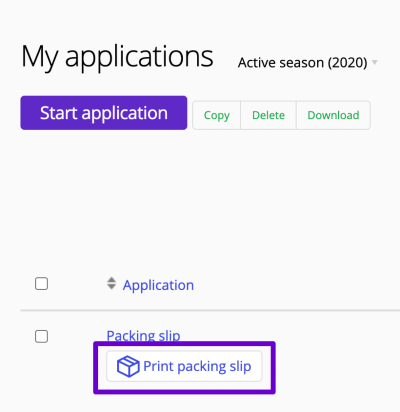Tick the select-all checkbox in table header
The image size is (400, 412).
tap(41, 284)
